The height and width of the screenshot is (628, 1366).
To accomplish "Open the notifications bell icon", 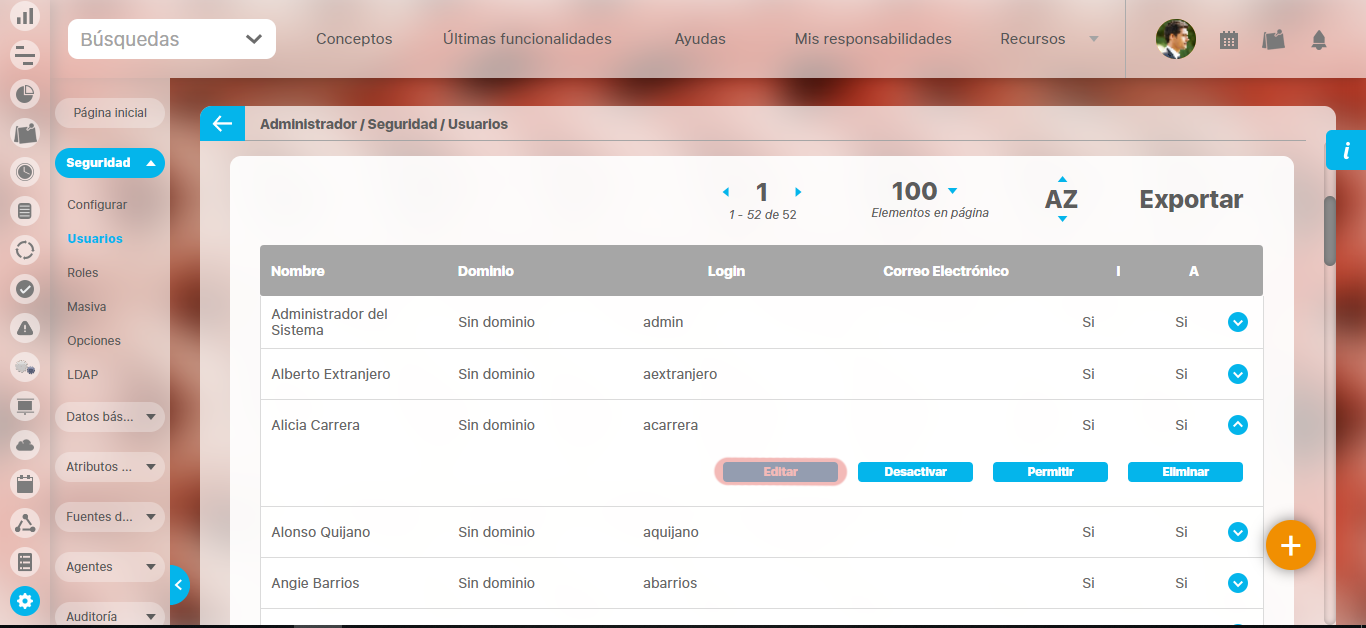I will click(x=1318, y=40).
